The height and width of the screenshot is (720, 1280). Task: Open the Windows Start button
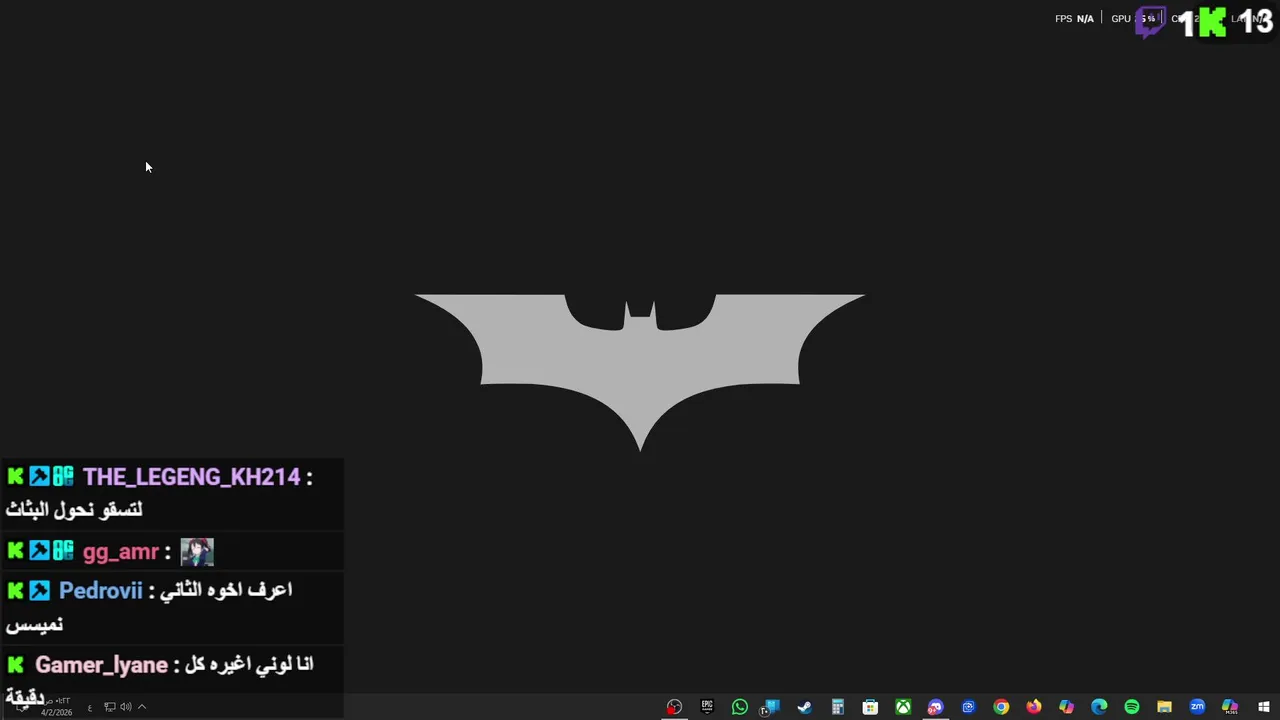pos(1264,707)
